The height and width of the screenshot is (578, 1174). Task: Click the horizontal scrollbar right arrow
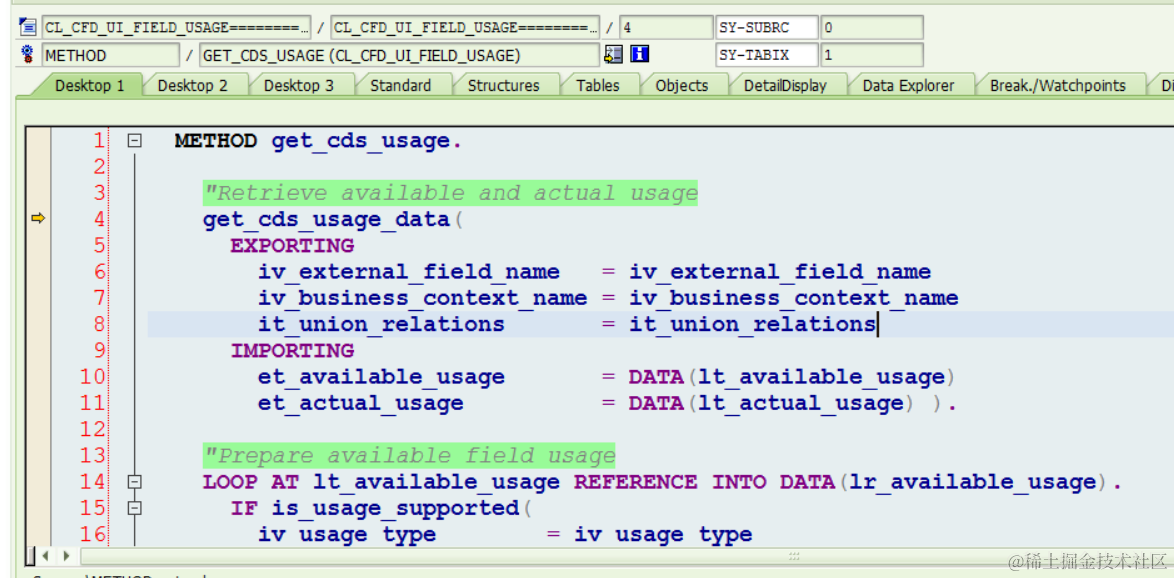point(67,556)
